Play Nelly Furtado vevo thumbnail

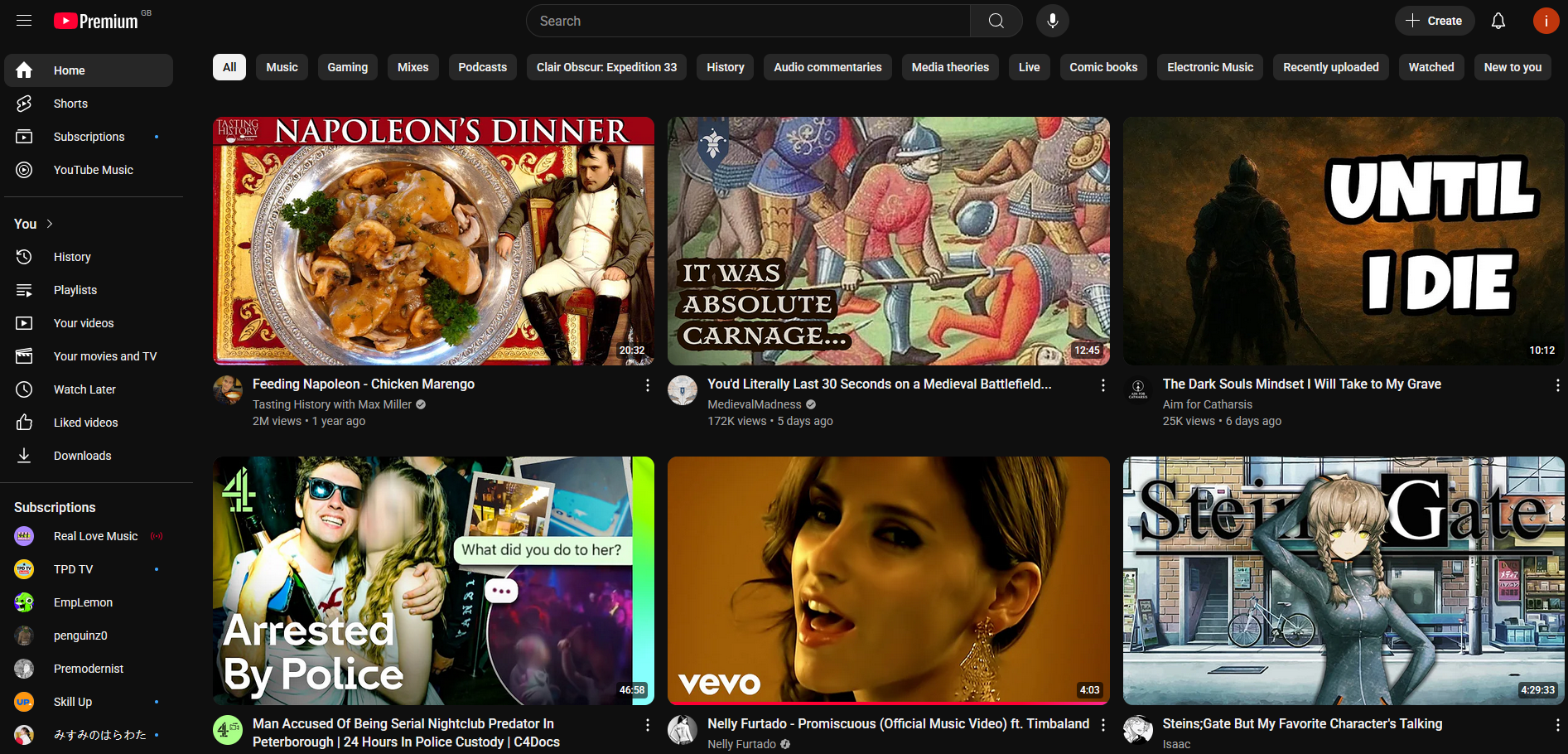coord(889,581)
